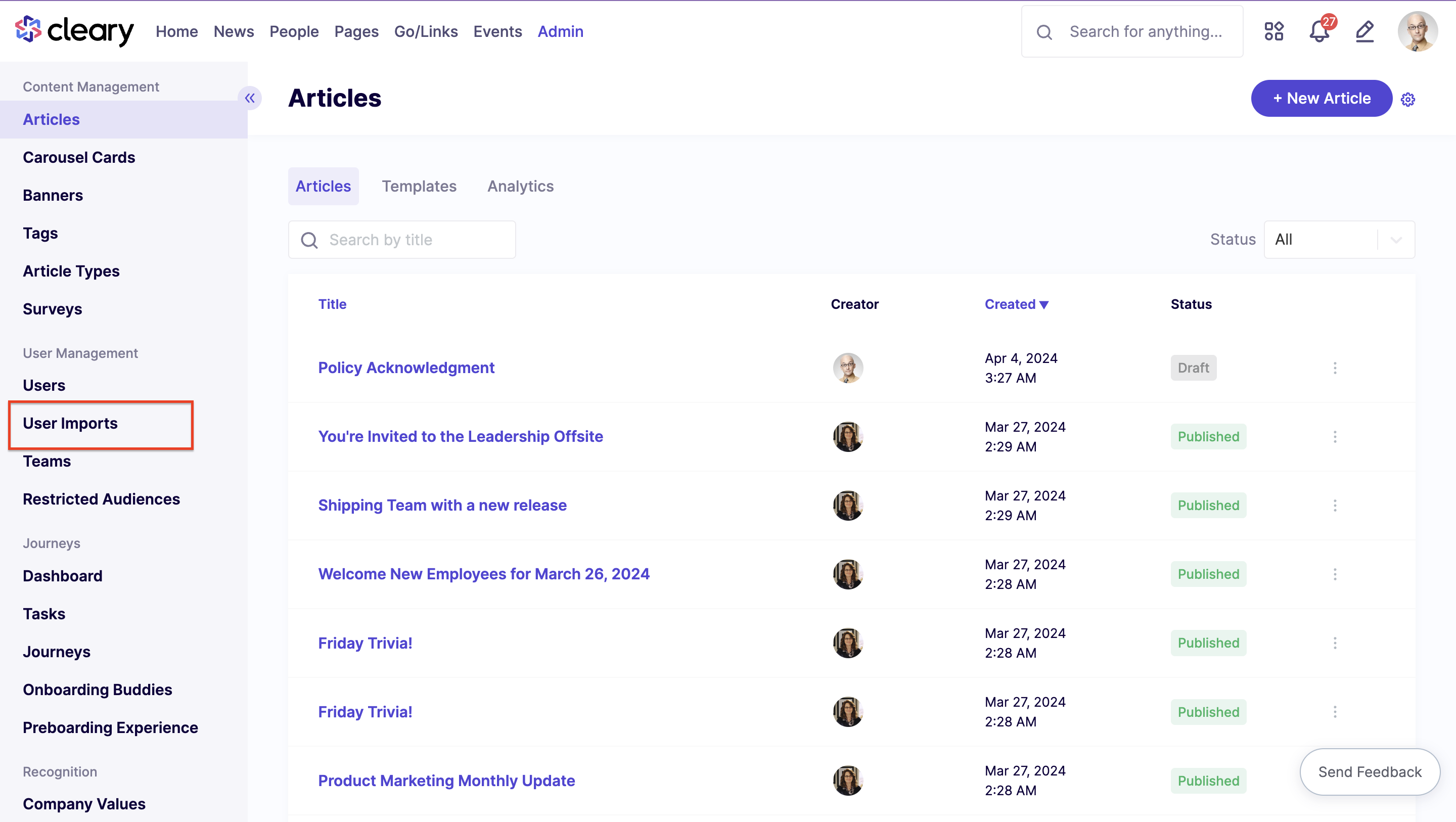The image size is (1456, 822).
Task: Open Journeys item in sidebar
Action: 57,651
